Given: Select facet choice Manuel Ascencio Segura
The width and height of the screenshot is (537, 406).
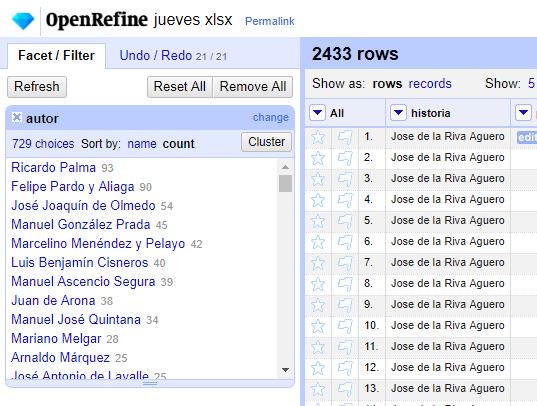Looking at the screenshot, I should pyautogui.click(x=83, y=282).
